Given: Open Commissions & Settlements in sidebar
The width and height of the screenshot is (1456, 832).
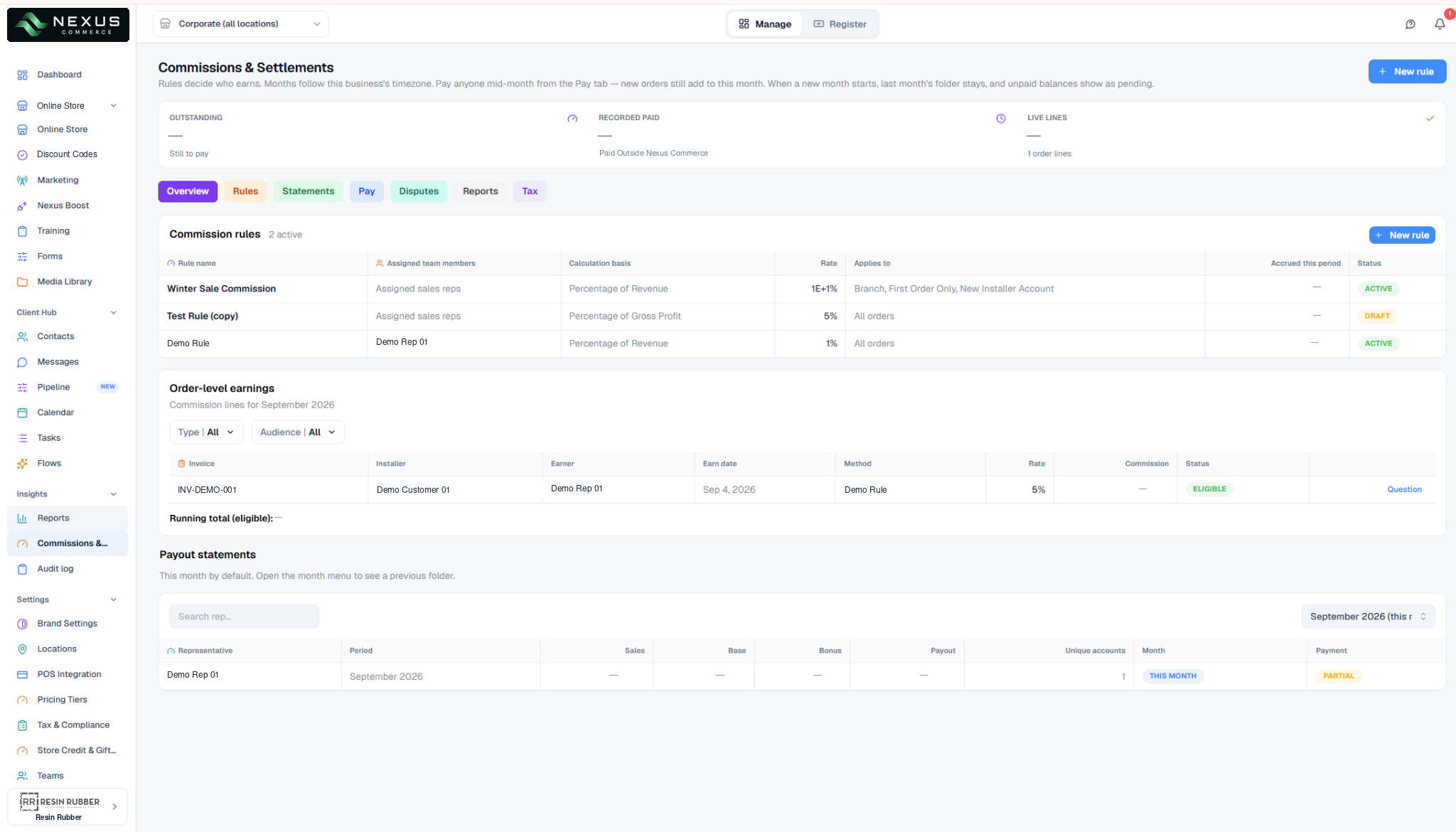Looking at the screenshot, I should pos(68,543).
